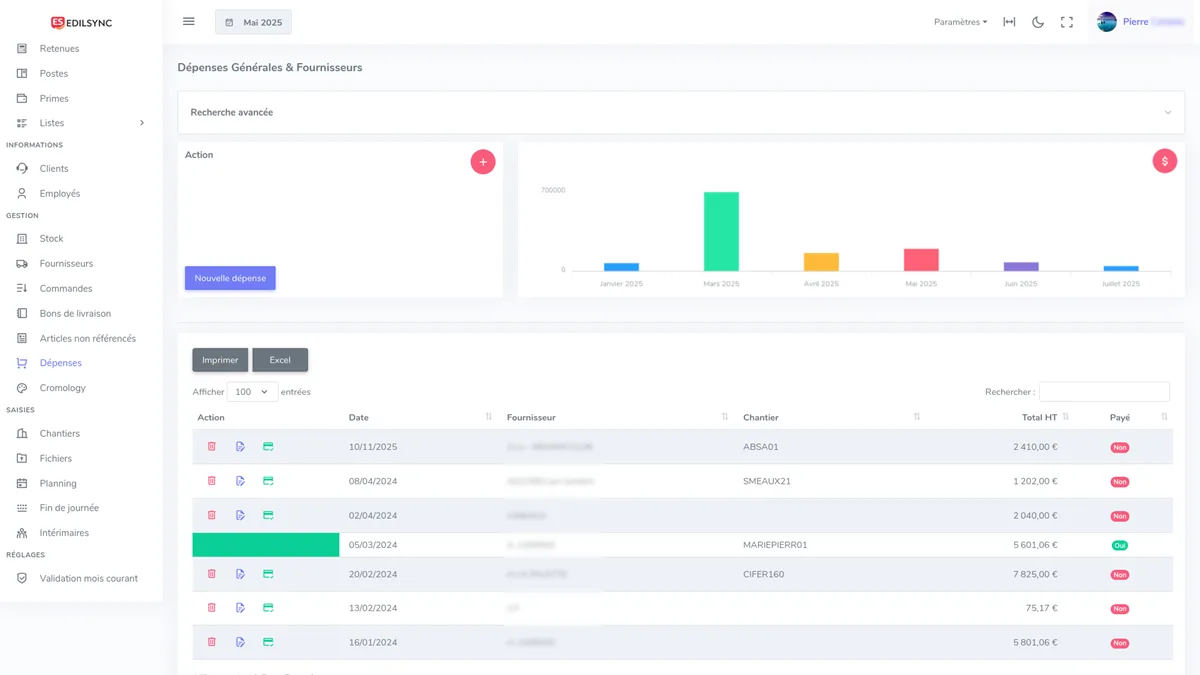1200x675 pixels.
Task: Click the pink plus icon in the Action card
Action: [x=483, y=161]
